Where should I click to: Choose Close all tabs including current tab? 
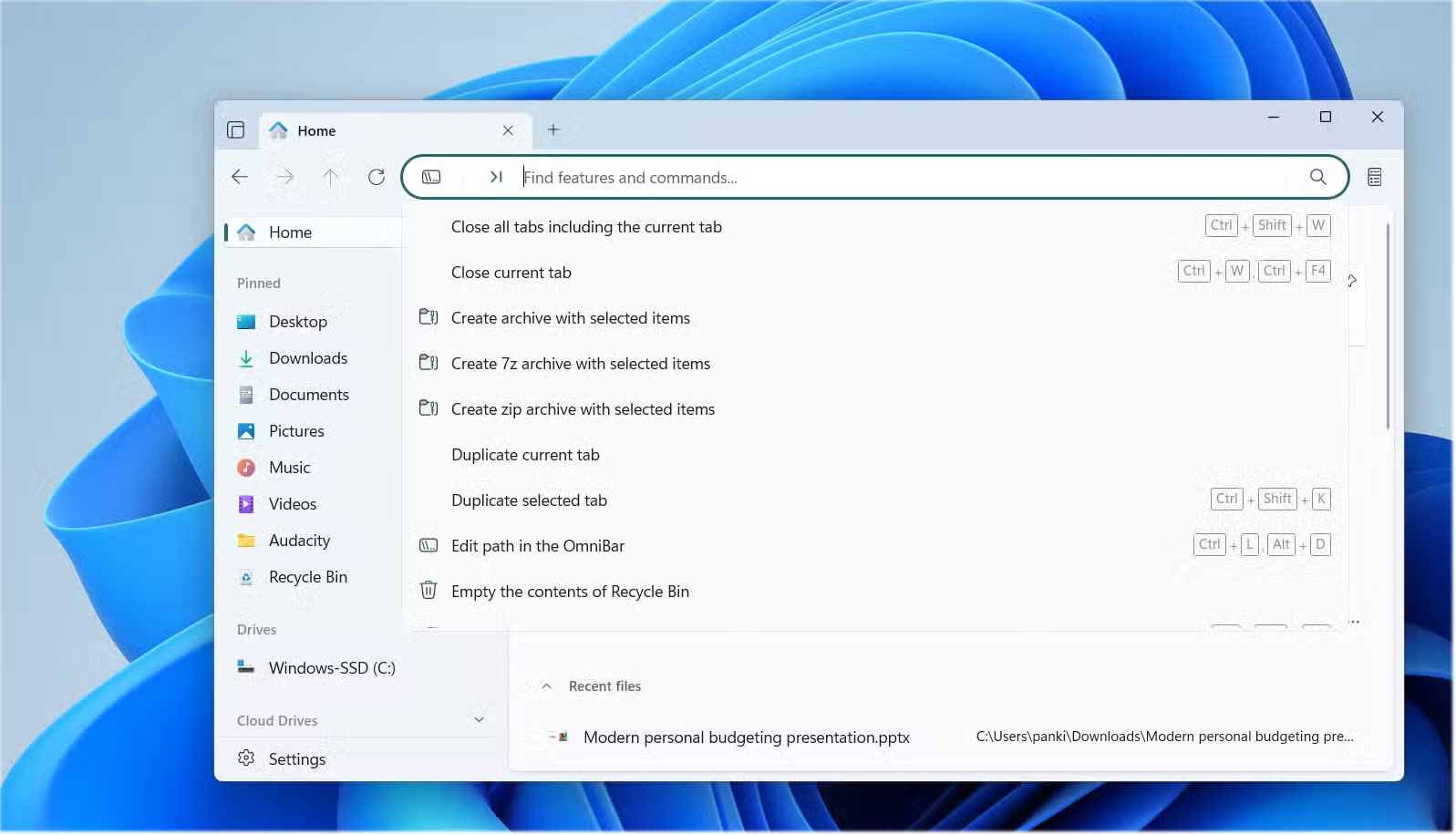pyautogui.click(x=875, y=227)
